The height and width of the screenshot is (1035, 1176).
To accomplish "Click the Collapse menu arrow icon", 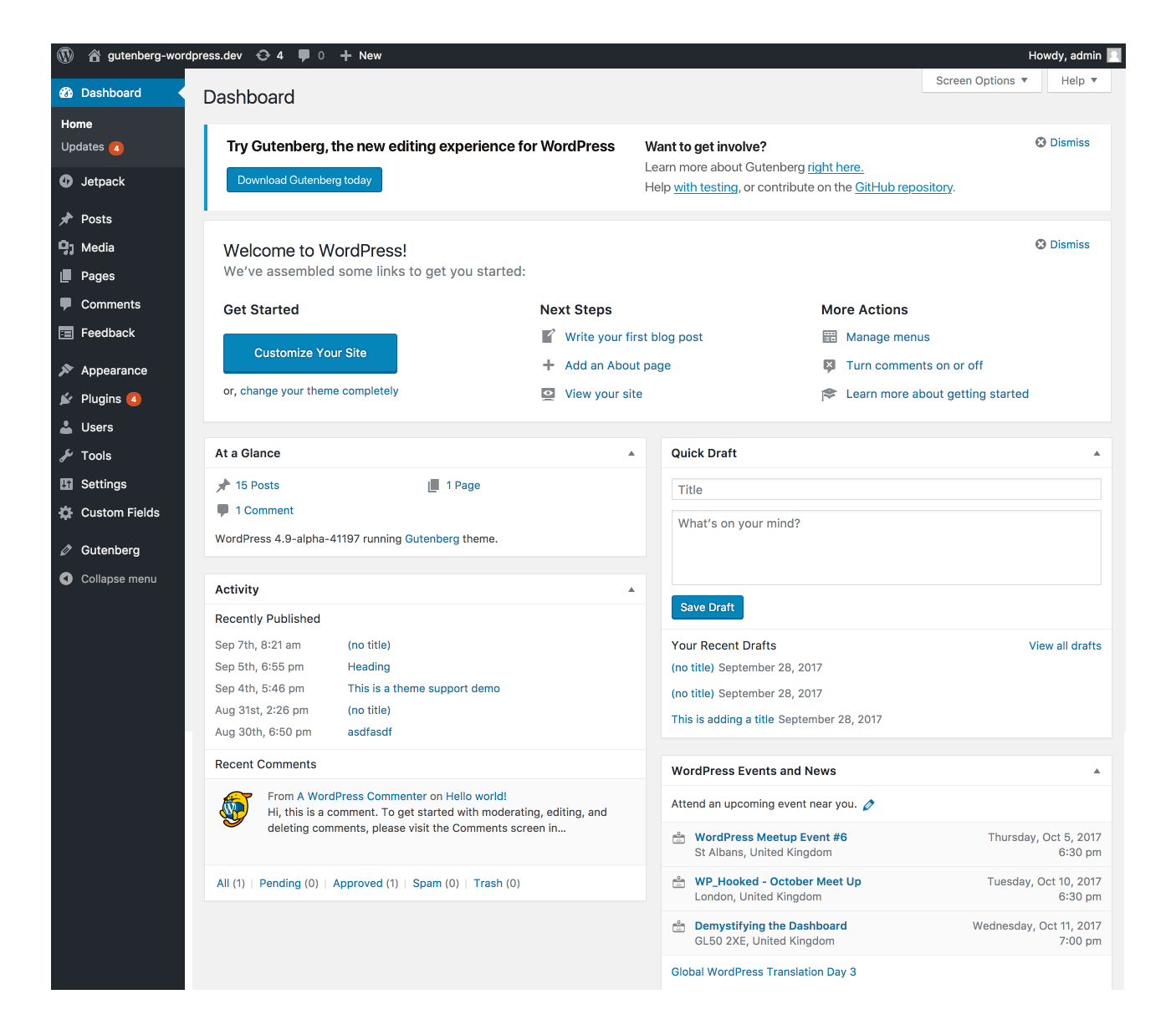I will tap(66, 579).
